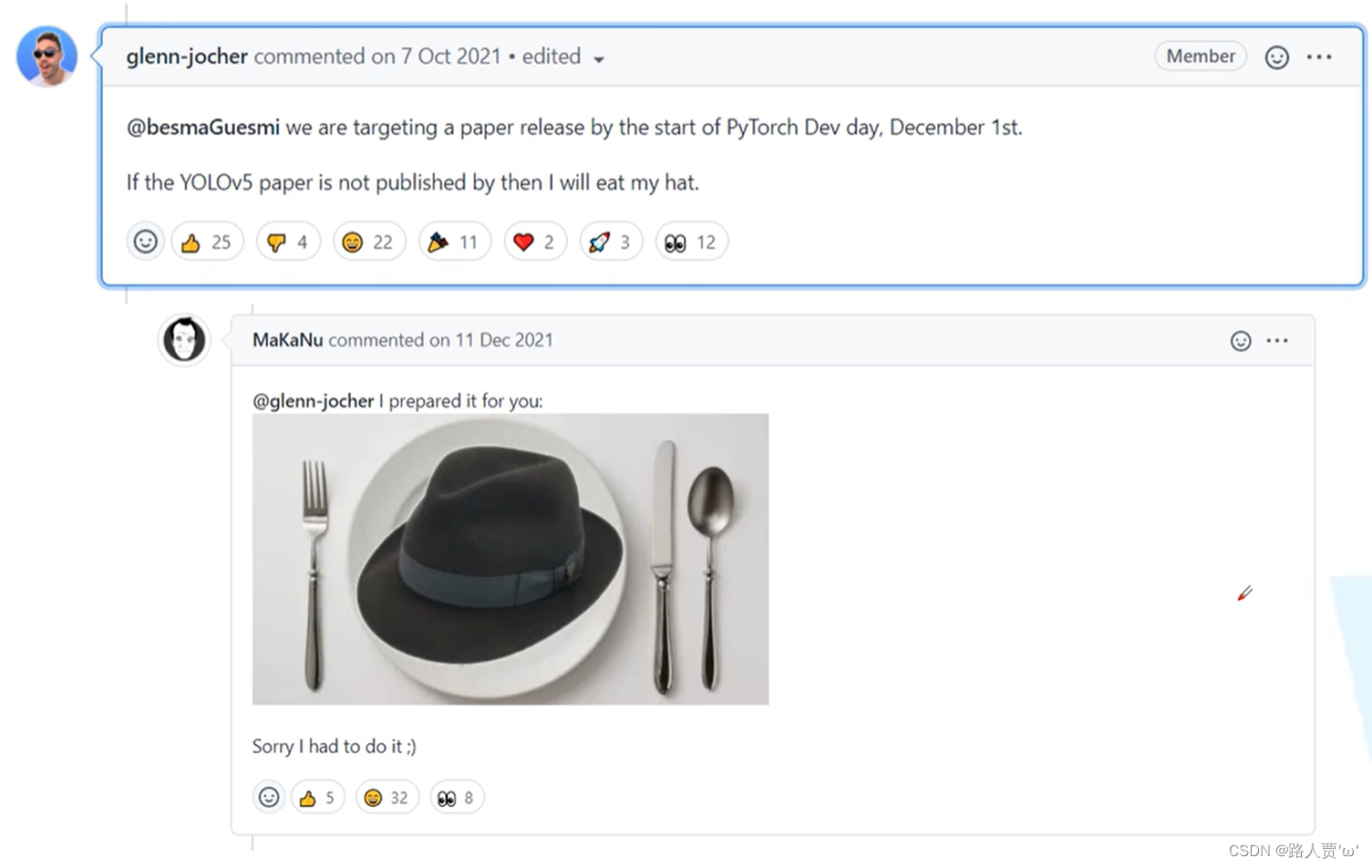
Task: Click MaKaNu's profile avatar
Action: click(184, 340)
